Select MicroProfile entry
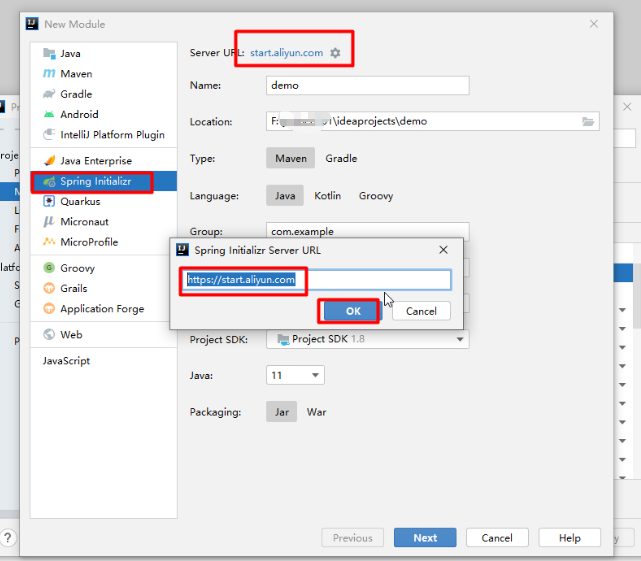 103,242
